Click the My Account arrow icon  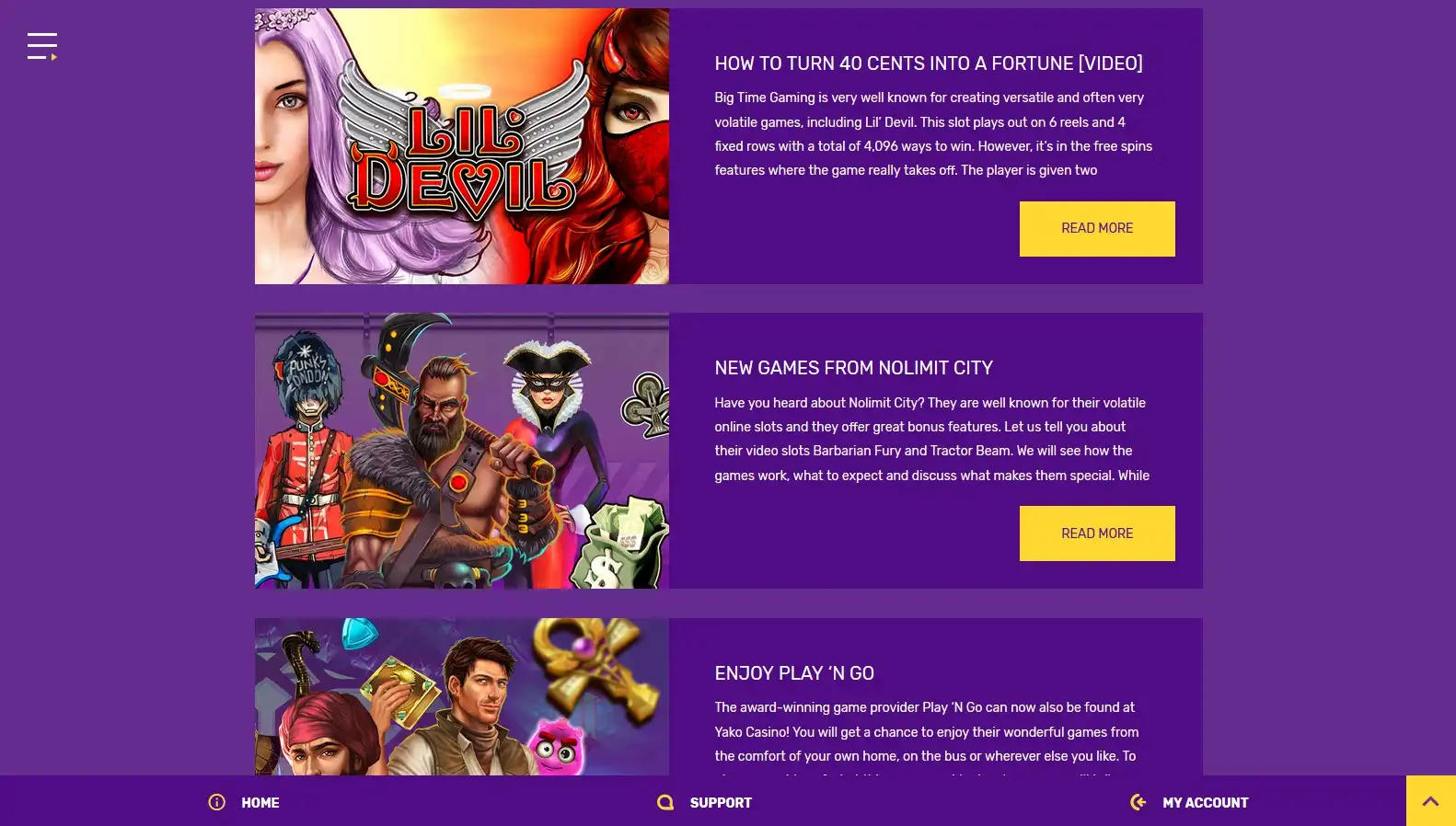coord(1138,802)
